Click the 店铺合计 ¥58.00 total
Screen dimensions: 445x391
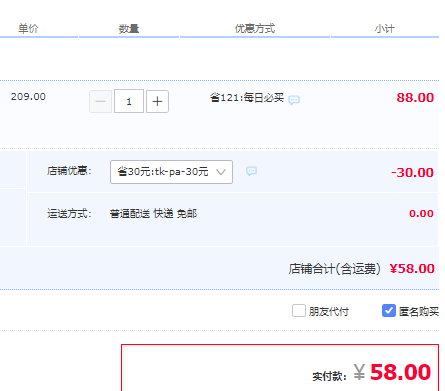361,269
